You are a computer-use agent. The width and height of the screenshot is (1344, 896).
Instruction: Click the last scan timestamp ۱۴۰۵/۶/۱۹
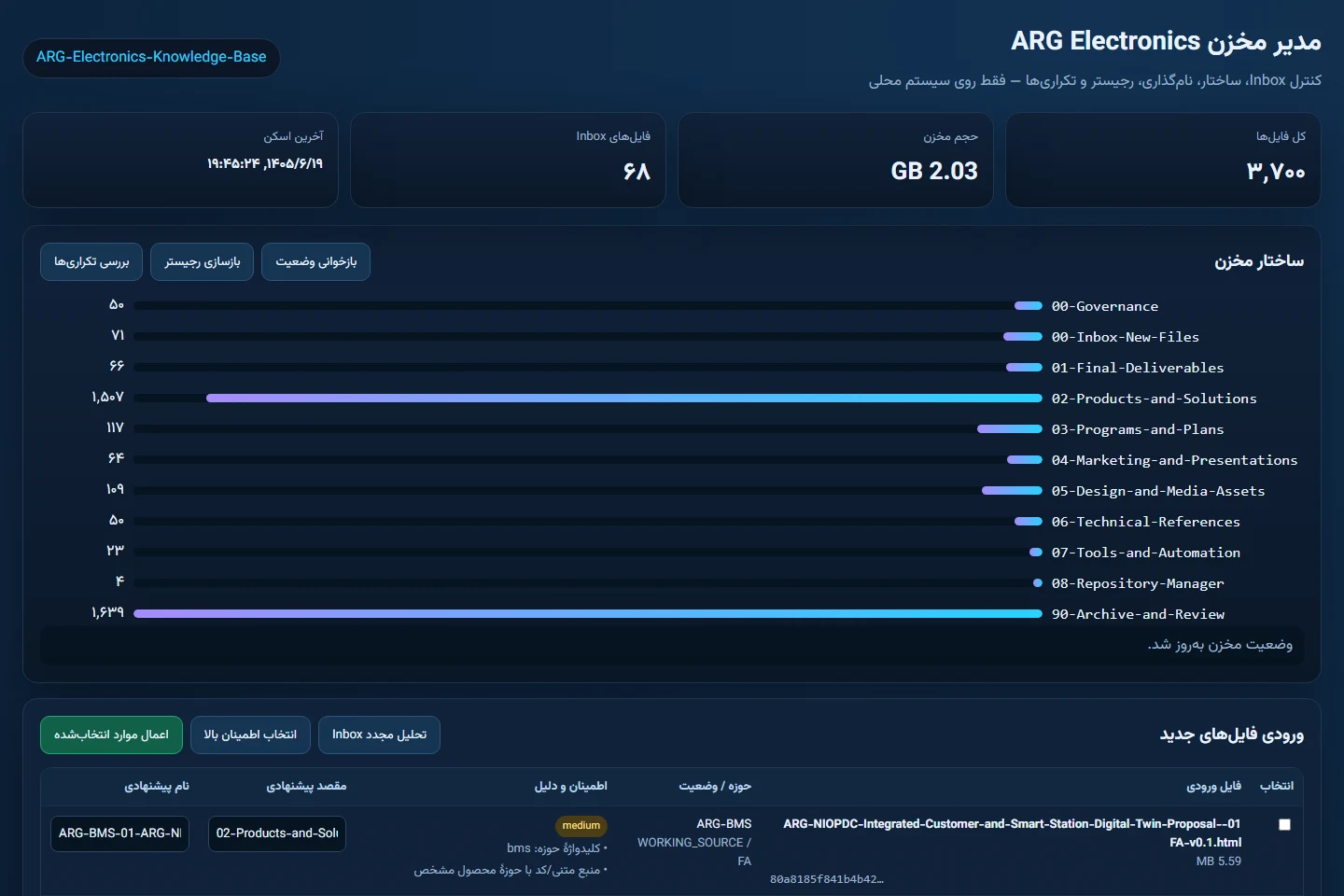265,164
